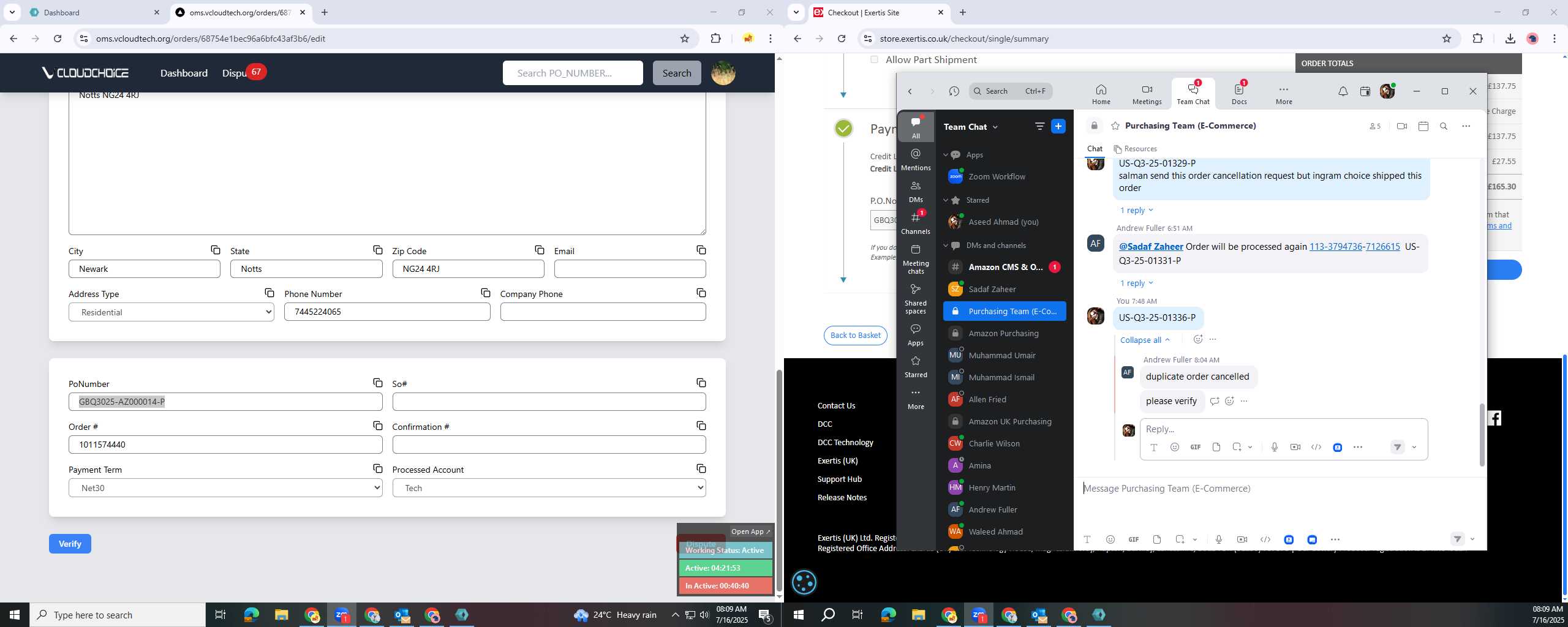Open Zoom Docs icon
Screen dimensions: 1568x627
1239,94
